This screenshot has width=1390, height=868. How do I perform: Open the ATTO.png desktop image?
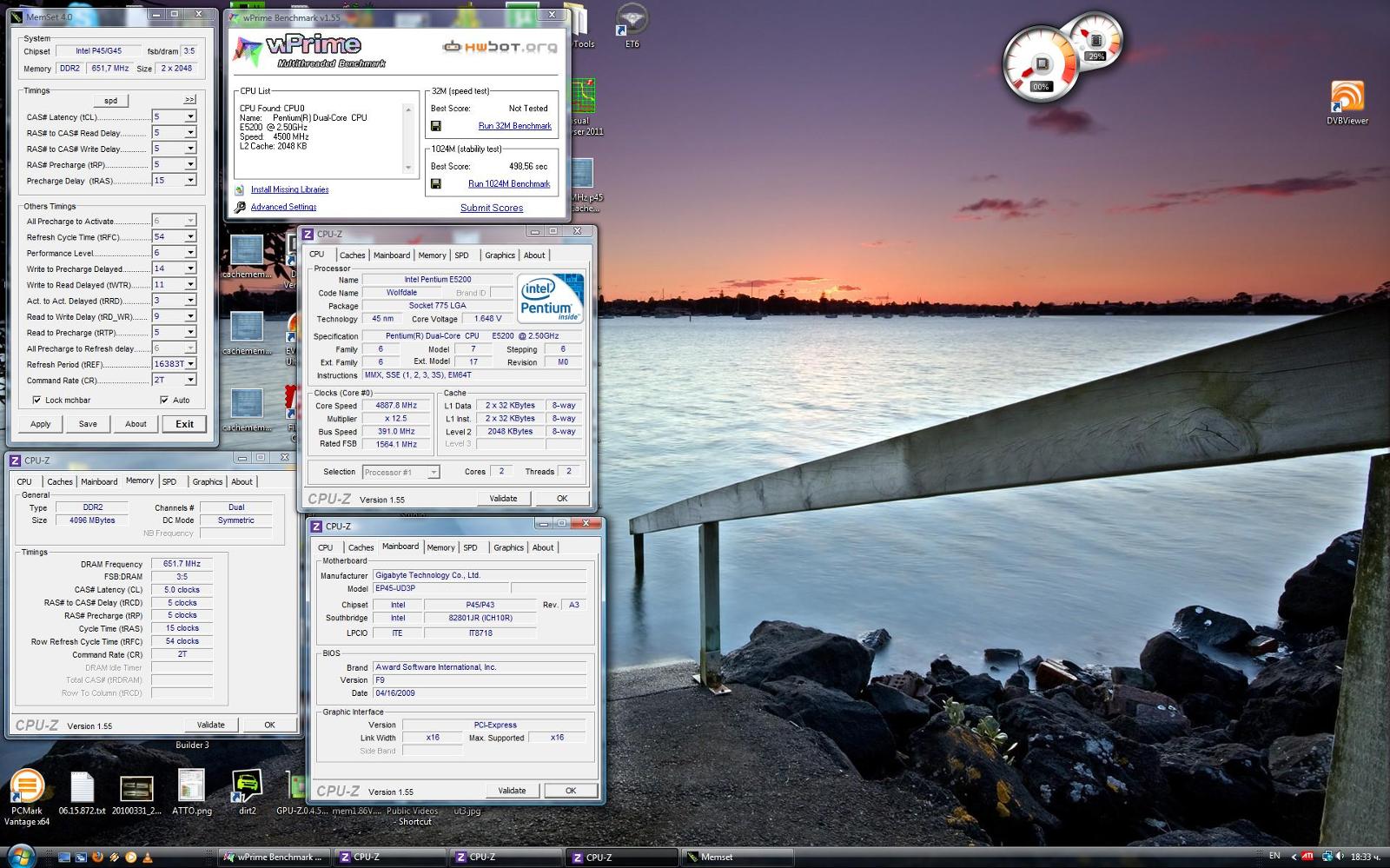click(191, 793)
